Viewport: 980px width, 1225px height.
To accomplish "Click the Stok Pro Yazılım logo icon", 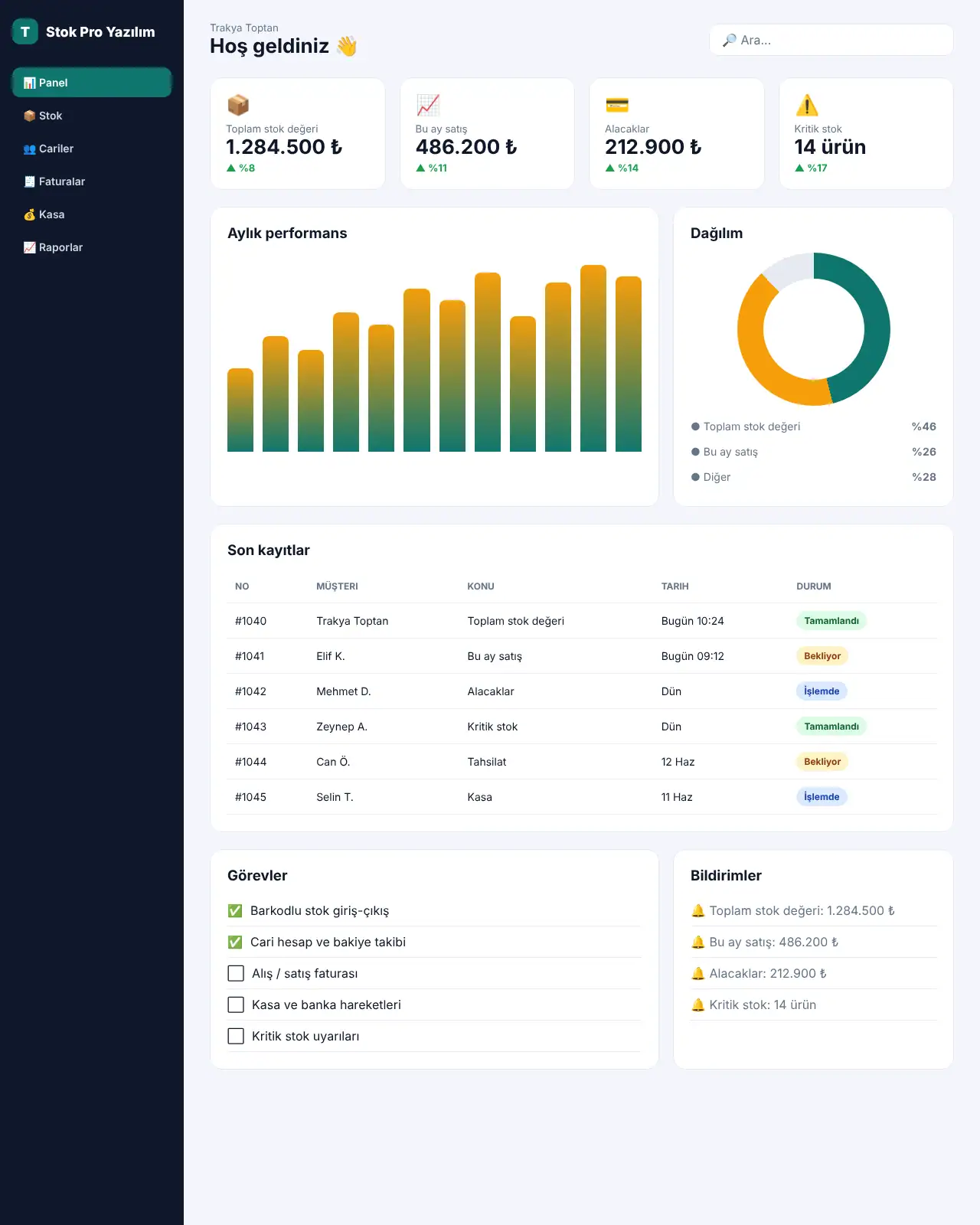I will pos(25,31).
